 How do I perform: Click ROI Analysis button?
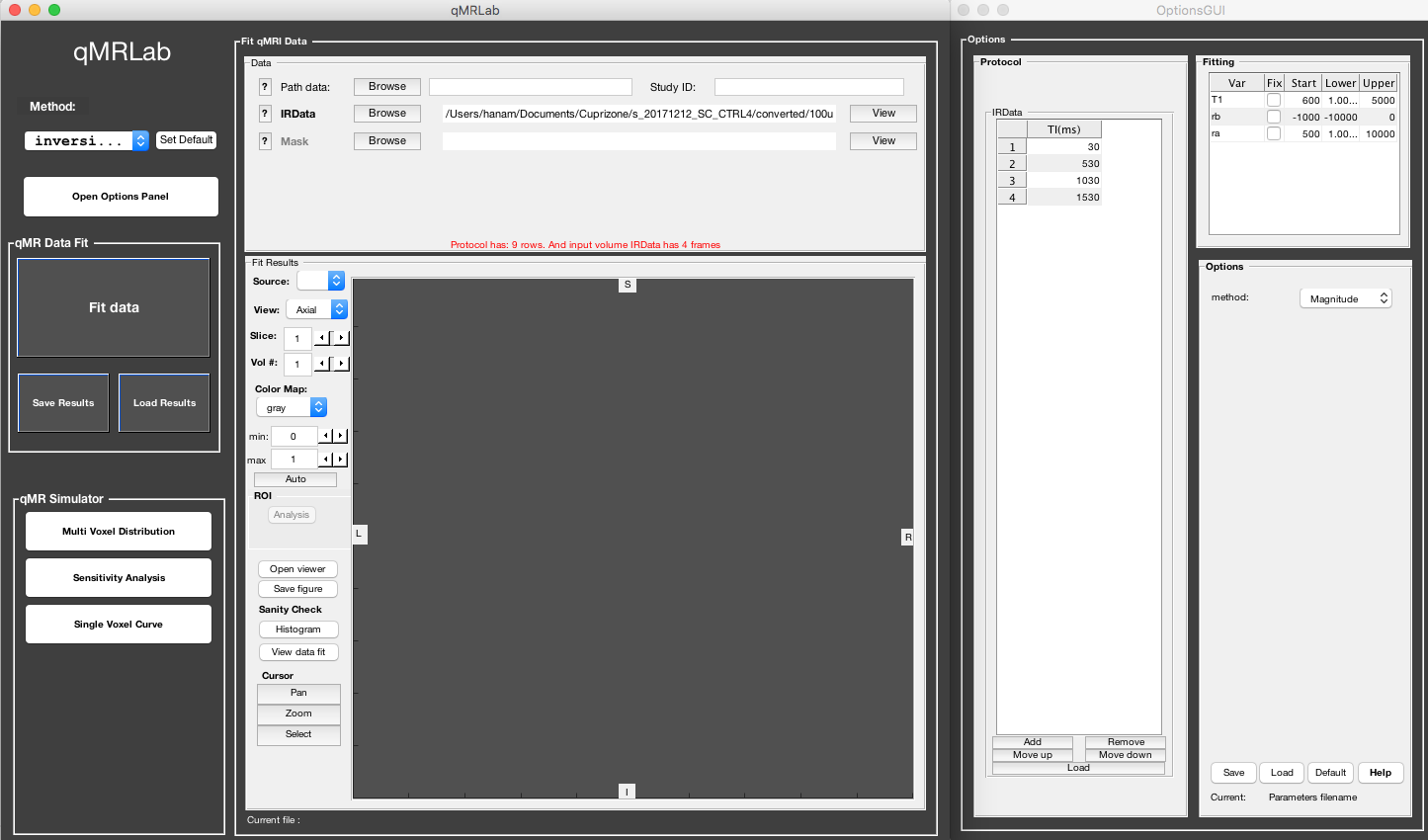point(292,515)
